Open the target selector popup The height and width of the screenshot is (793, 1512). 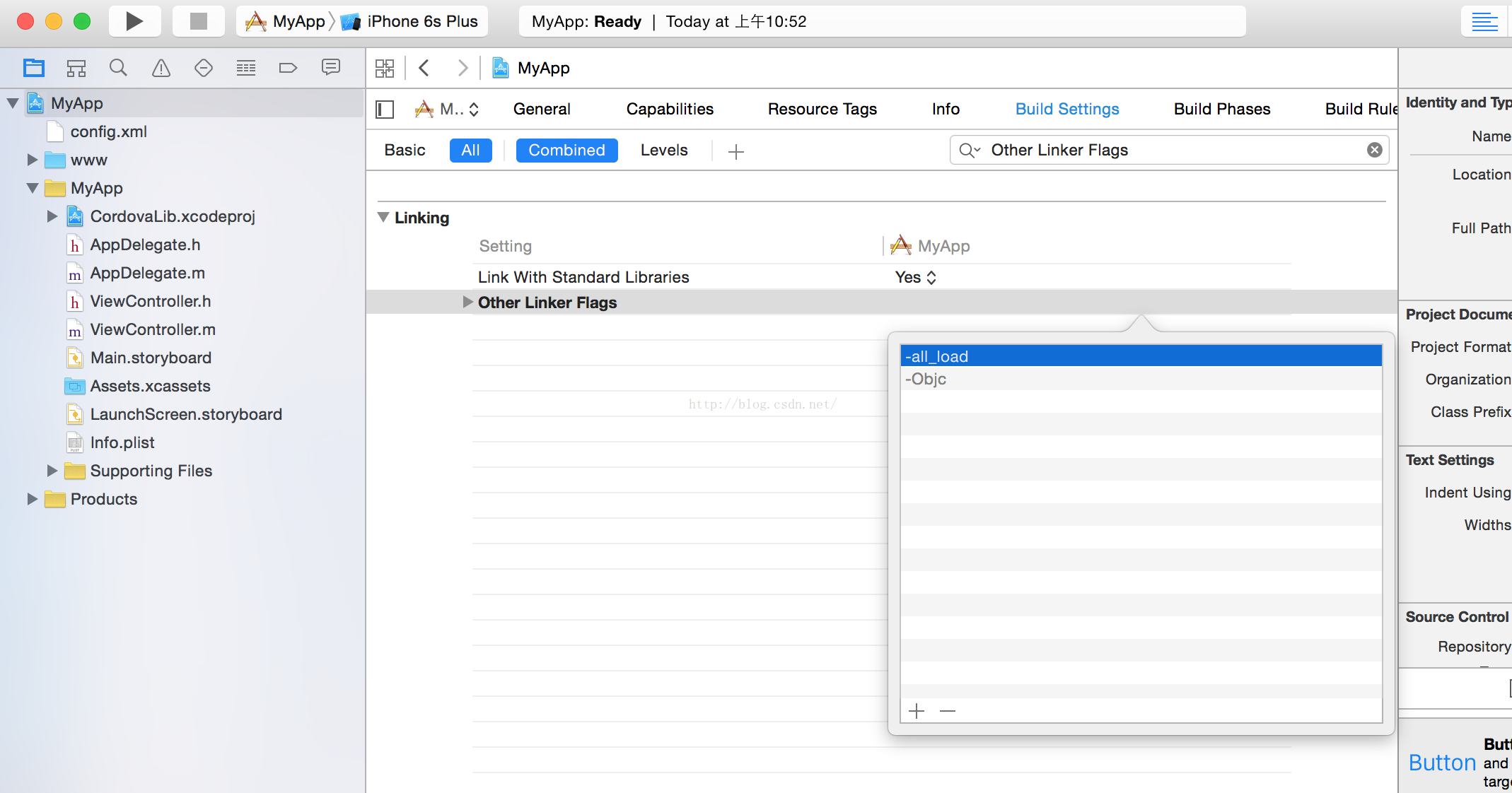tap(447, 109)
